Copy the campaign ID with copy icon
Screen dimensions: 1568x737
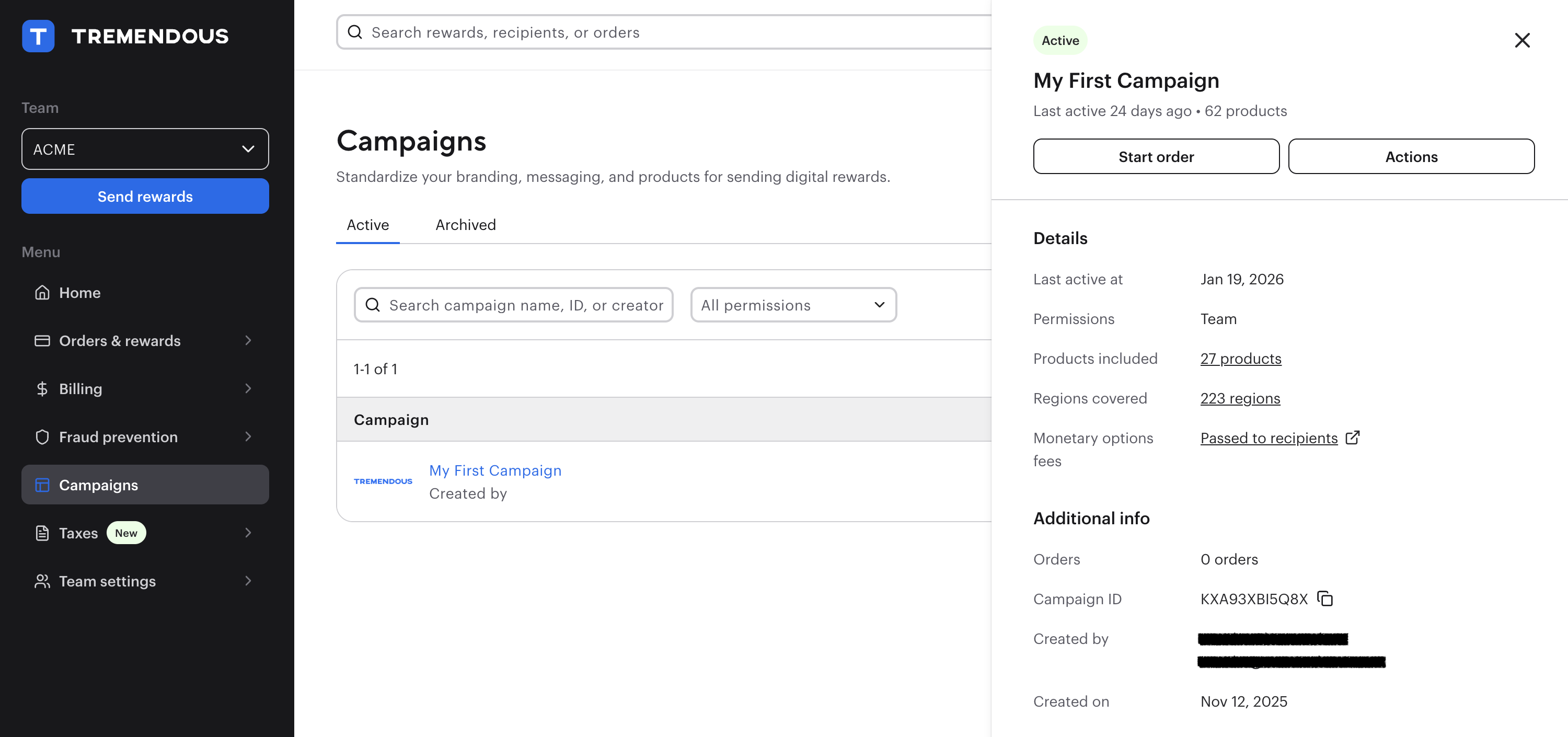[x=1324, y=599]
